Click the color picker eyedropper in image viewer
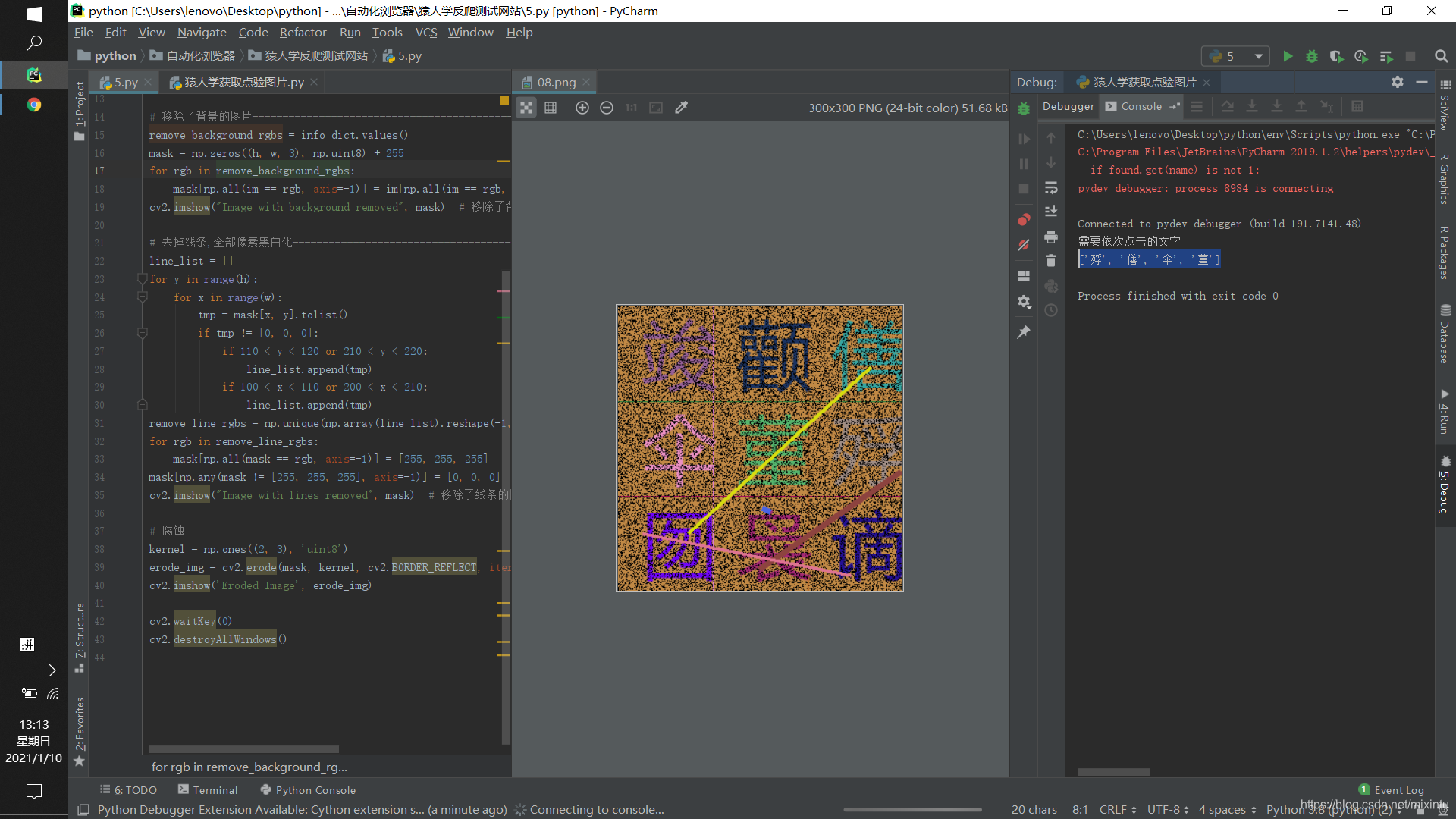The width and height of the screenshot is (1456, 819). click(x=682, y=108)
